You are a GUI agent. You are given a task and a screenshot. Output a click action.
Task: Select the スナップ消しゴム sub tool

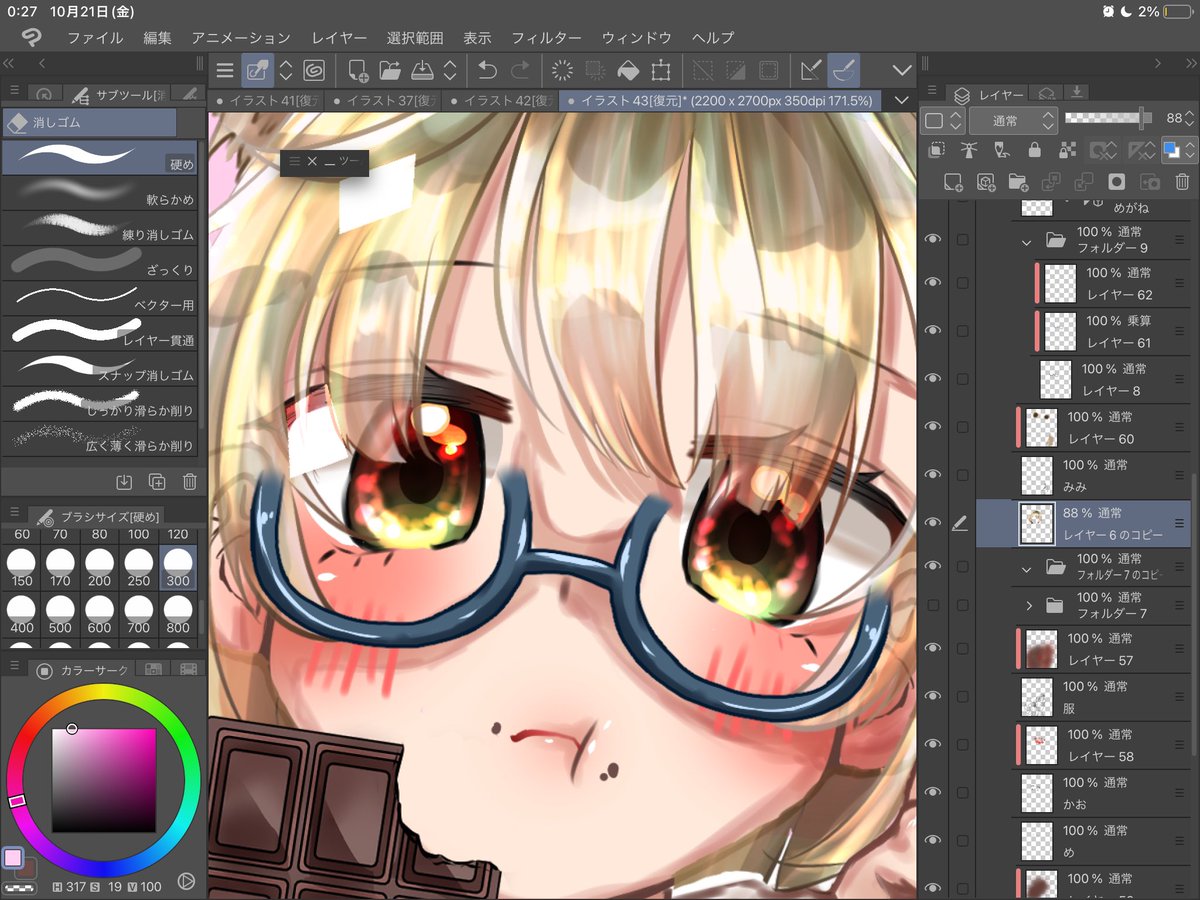coord(100,369)
